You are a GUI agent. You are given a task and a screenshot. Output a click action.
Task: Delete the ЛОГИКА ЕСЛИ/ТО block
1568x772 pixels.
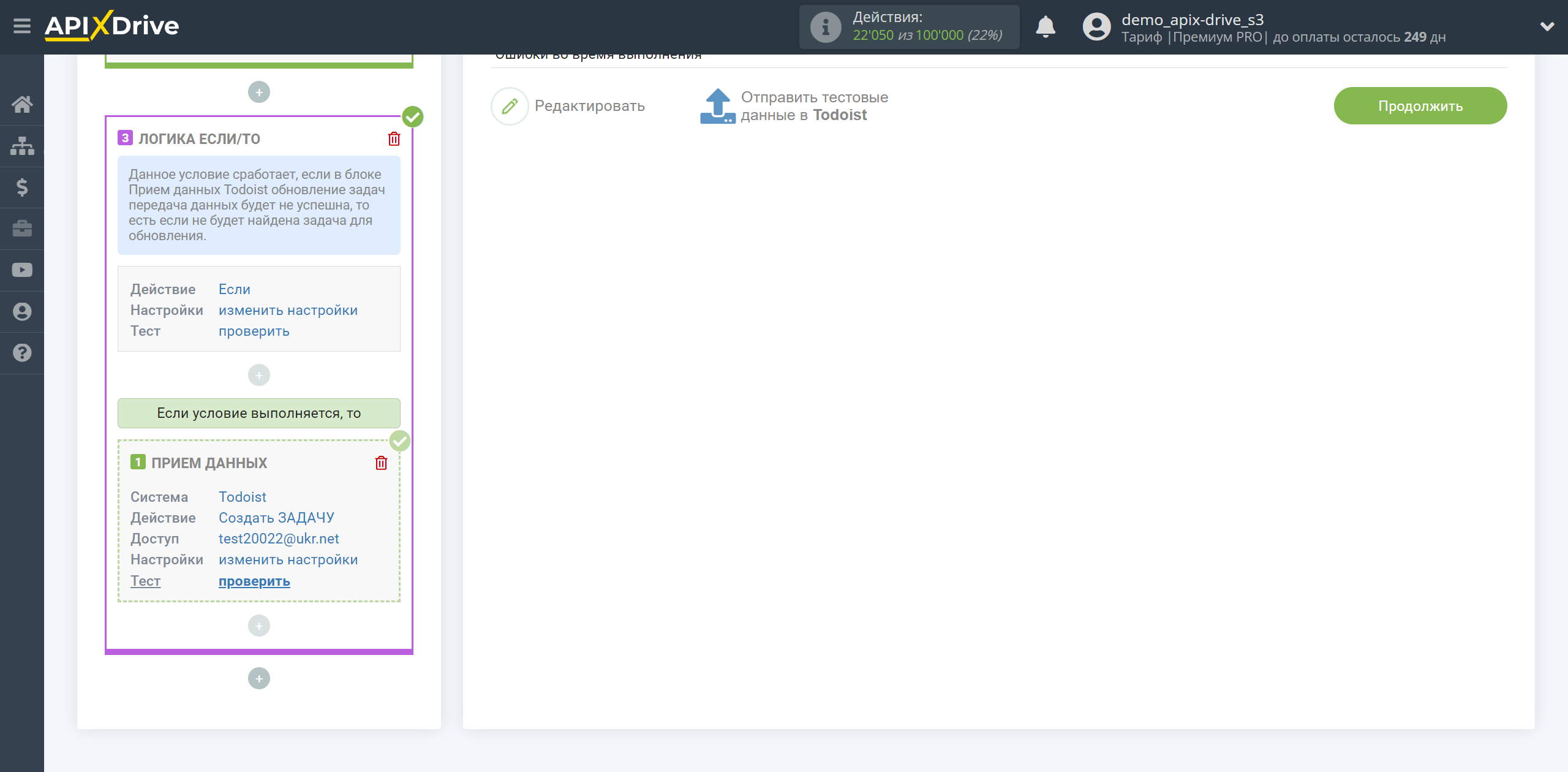(x=394, y=139)
